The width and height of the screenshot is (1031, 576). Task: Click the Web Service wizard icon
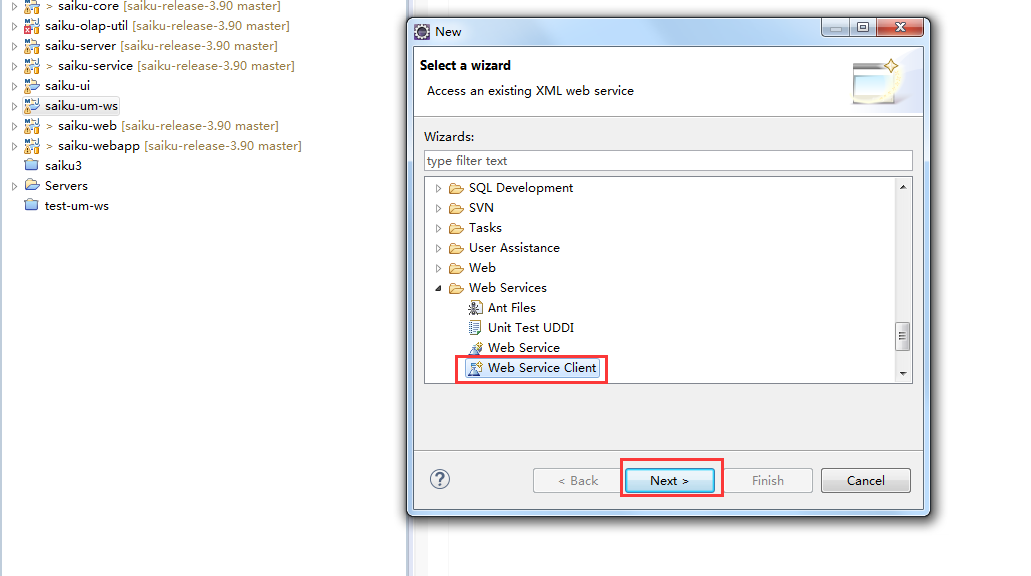475,348
